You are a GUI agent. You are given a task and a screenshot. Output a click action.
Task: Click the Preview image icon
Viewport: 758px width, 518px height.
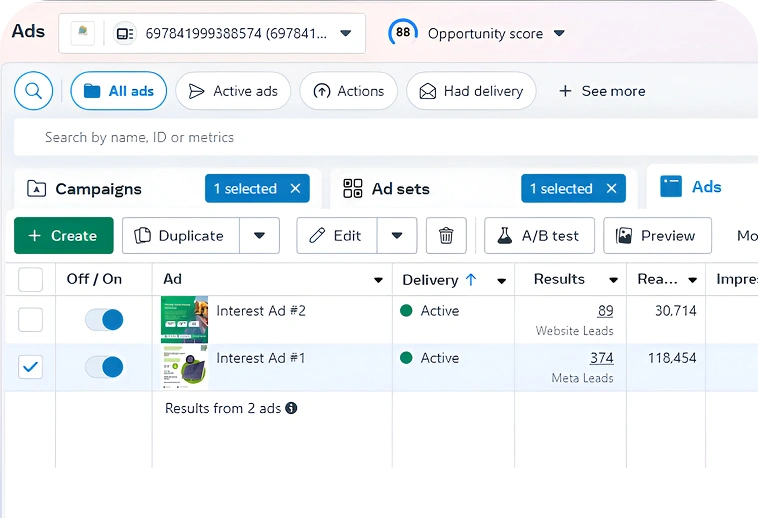[624, 236]
